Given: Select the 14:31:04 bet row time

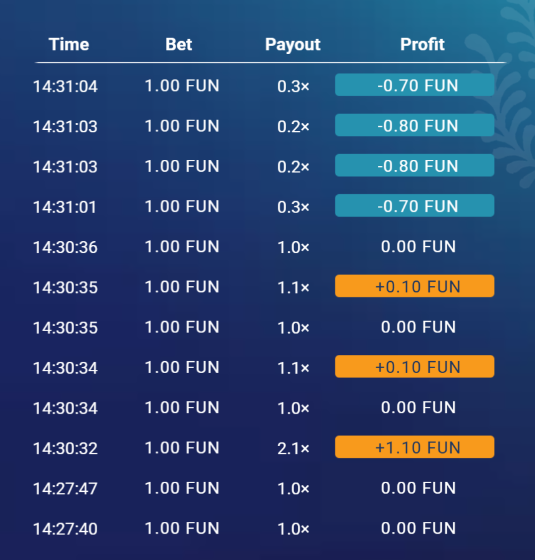Looking at the screenshot, I should [x=65, y=86].
